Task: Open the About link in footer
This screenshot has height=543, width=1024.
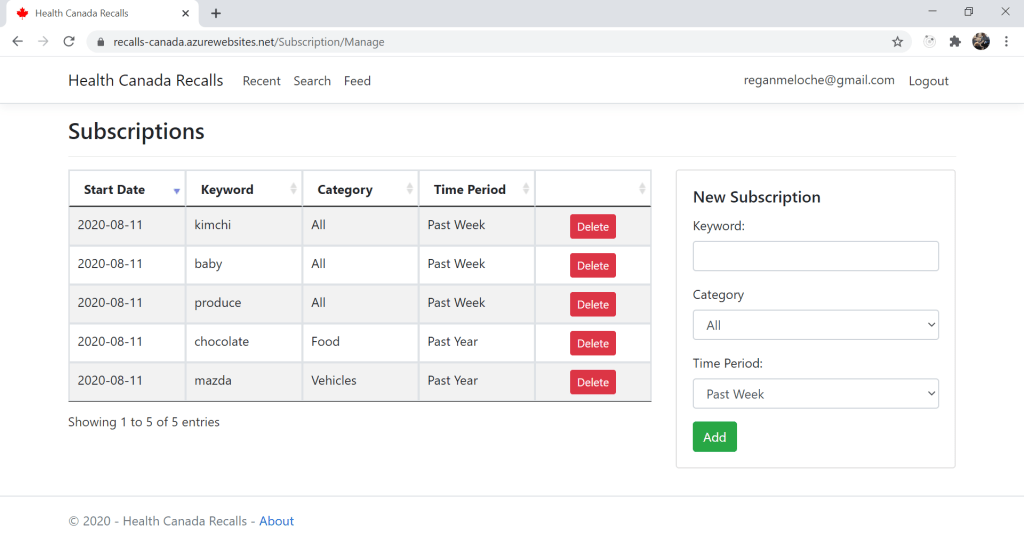Action: point(276,521)
